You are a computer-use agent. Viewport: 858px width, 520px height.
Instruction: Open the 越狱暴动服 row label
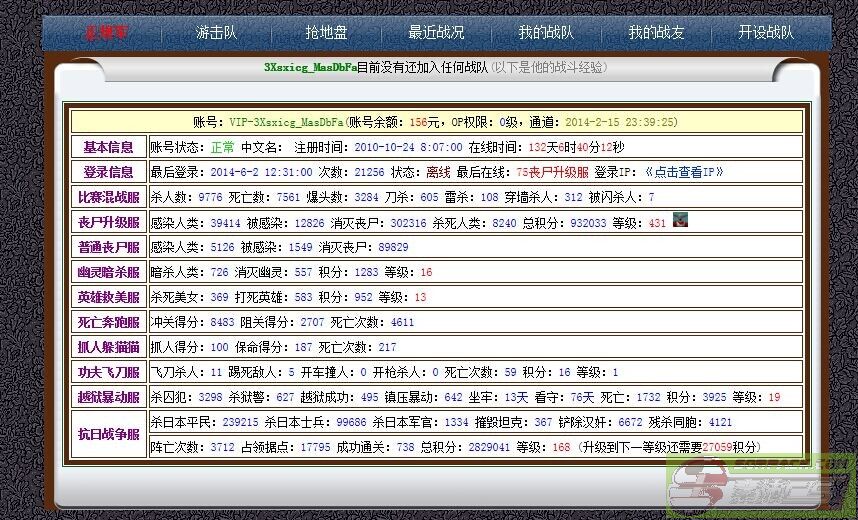[x=108, y=397]
